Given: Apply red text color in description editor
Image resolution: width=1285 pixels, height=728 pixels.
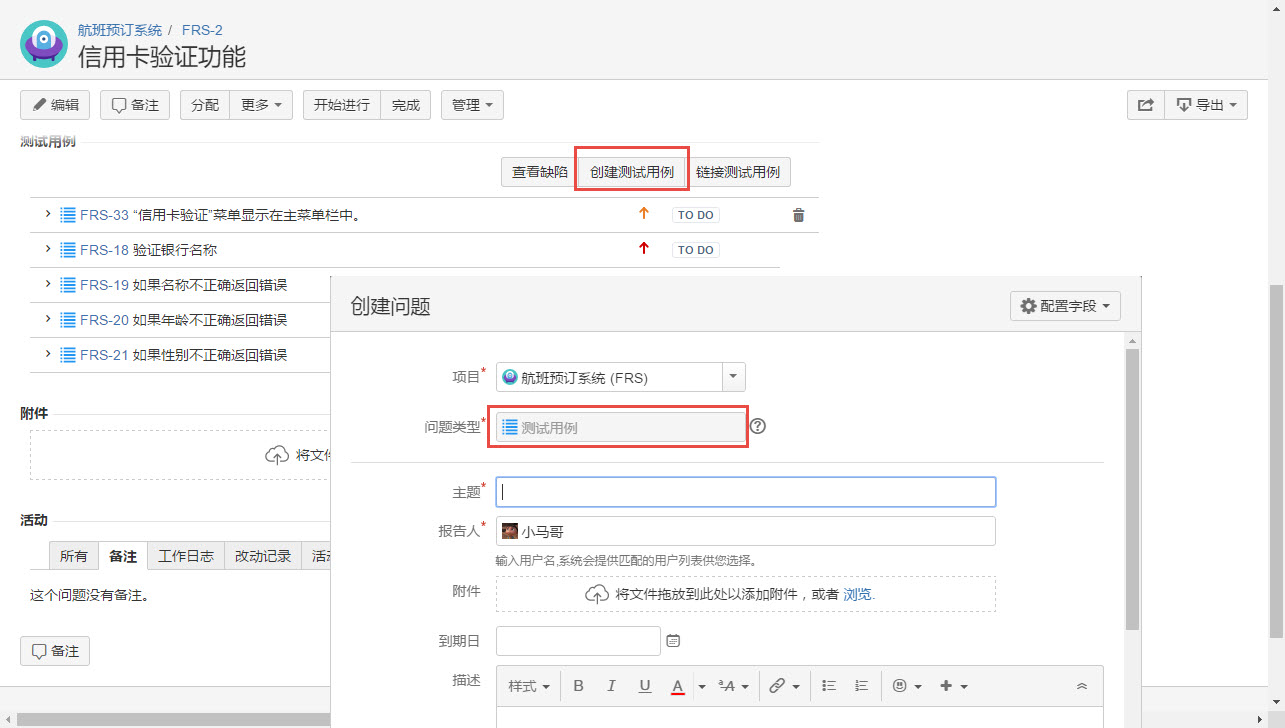Looking at the screenshot, I should (677, 686).
